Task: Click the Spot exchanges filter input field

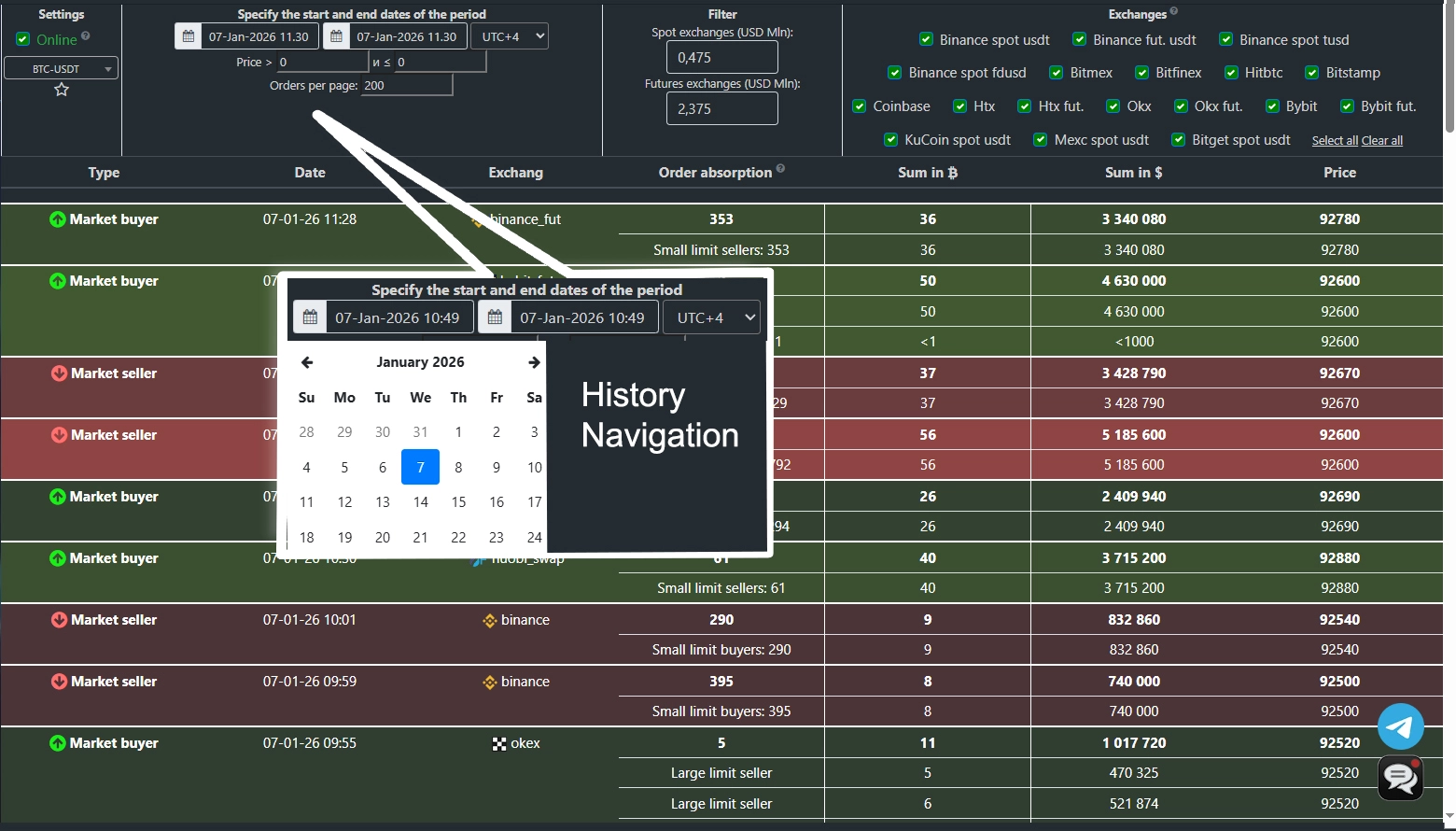Action: (x=721, y=57)
